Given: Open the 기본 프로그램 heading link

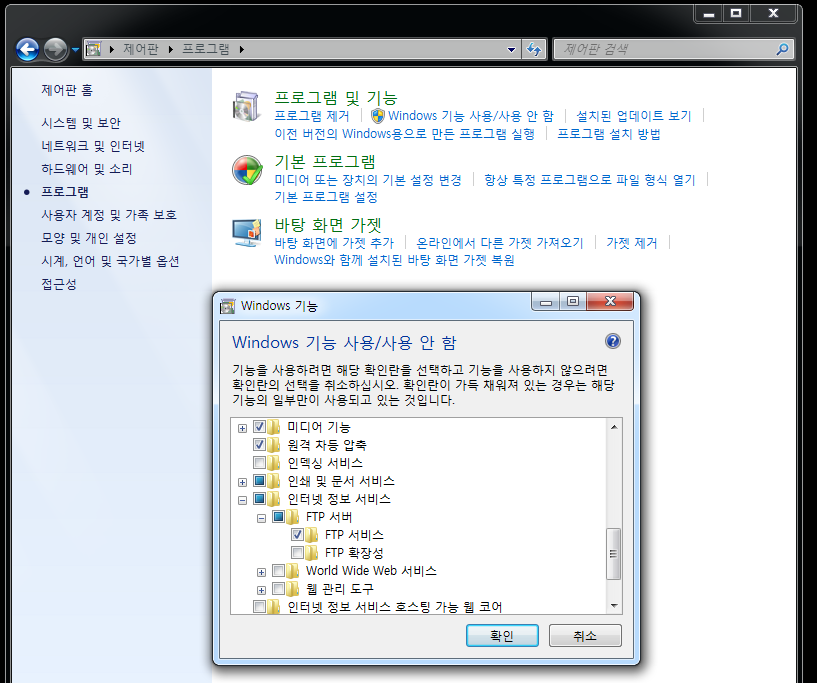Looking at the screenshot, I should [325, 162].
